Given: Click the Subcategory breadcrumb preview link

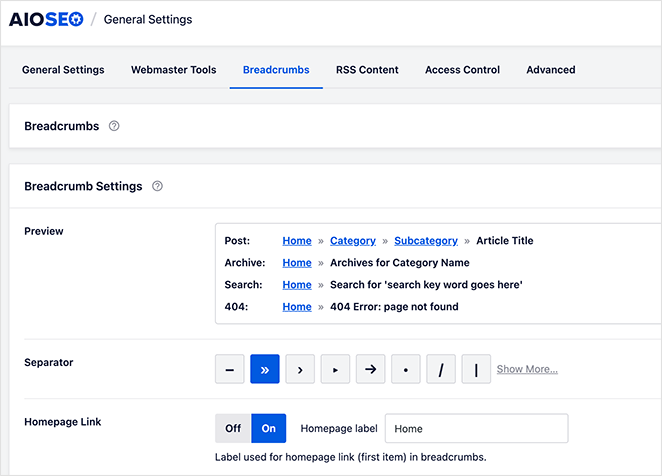Looking at the screenshot, I should [425, 241].
